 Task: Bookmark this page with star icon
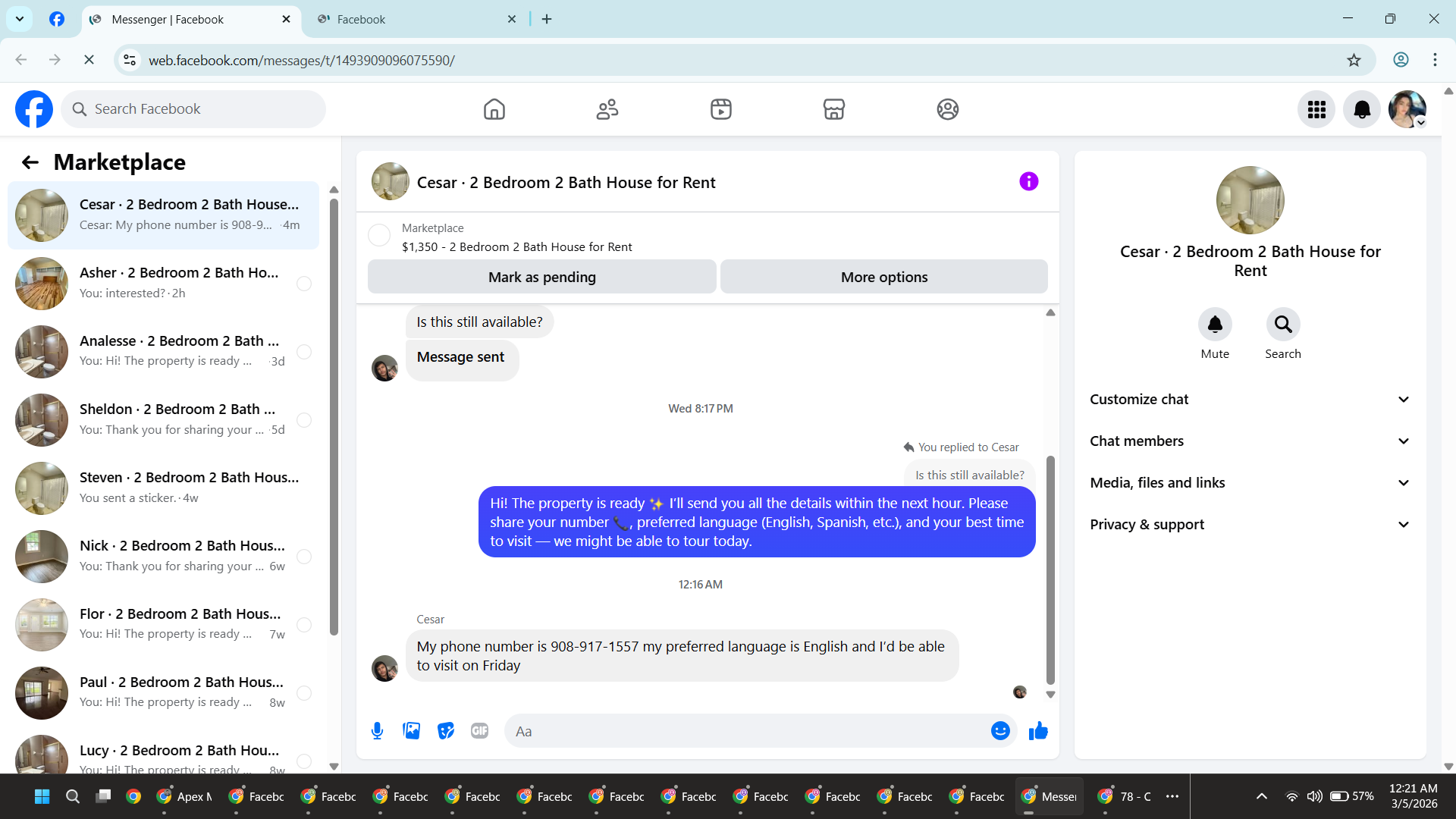coord(1354,60)
